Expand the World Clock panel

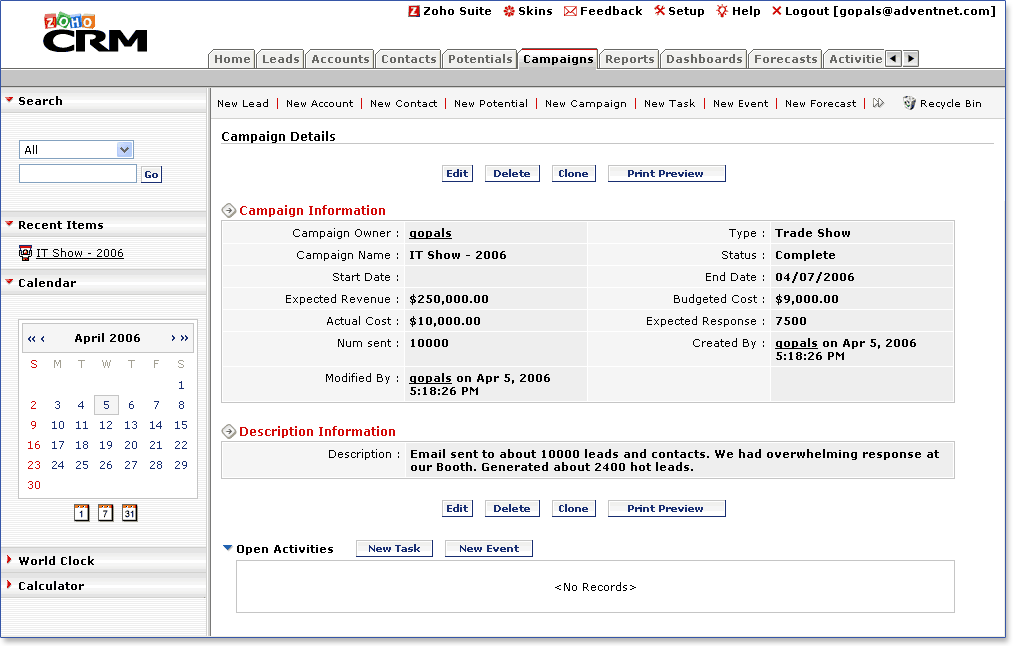click(56, 561)
